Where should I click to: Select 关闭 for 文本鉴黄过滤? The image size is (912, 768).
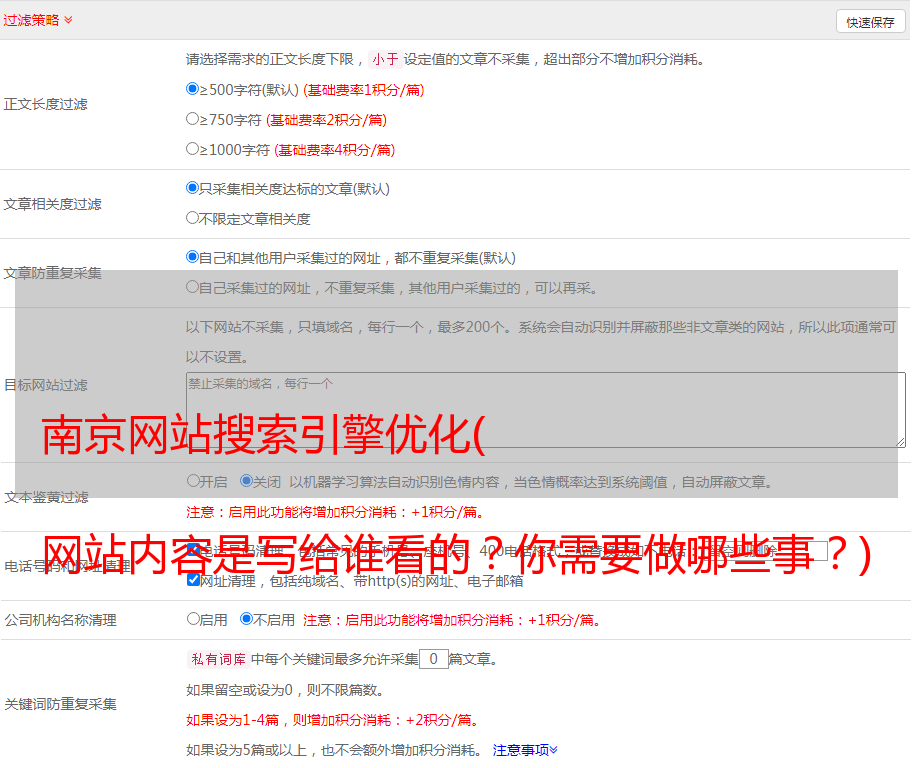(x=247, y=481)
